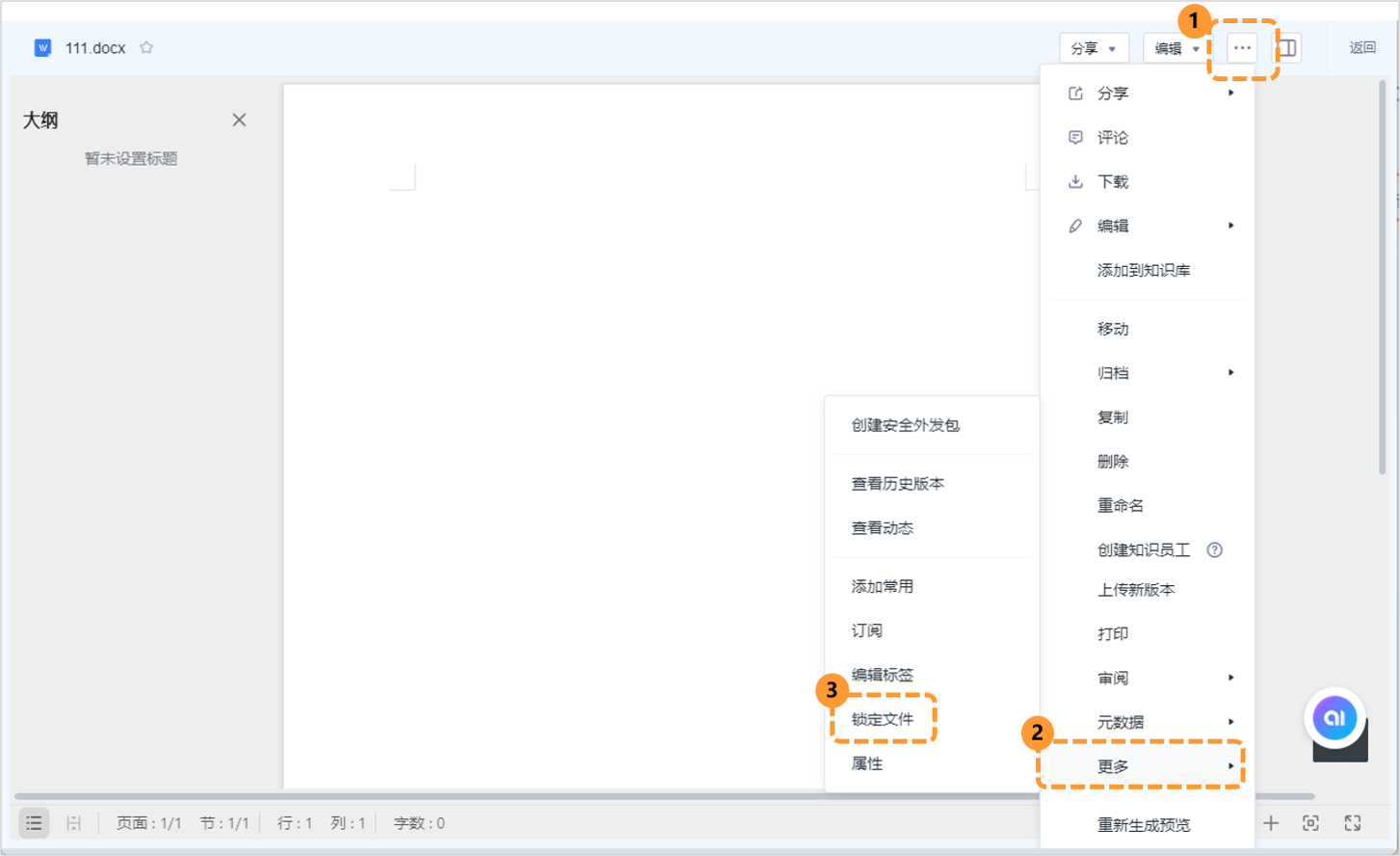
Task: Toggle the side panel layout icon
Action: click(1287, 47)
